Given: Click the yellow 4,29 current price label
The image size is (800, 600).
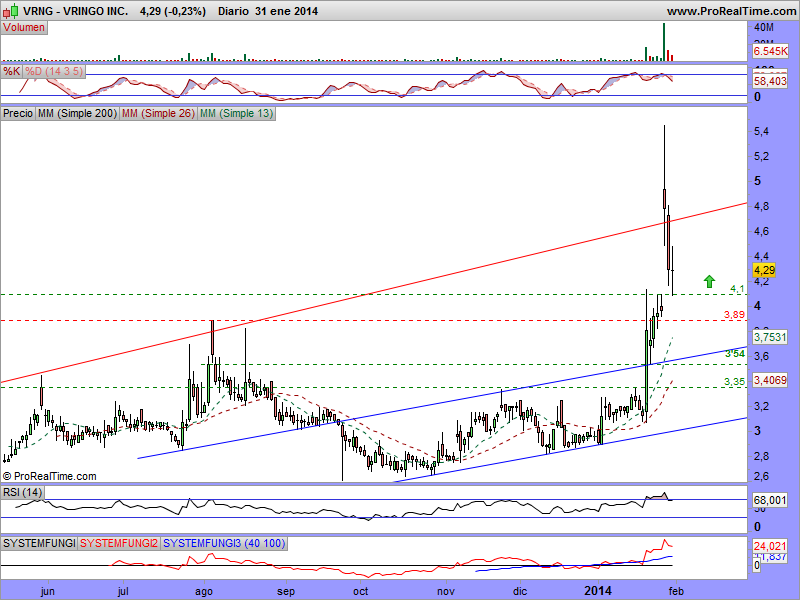Looking at the screenshot, I should 764,270.
